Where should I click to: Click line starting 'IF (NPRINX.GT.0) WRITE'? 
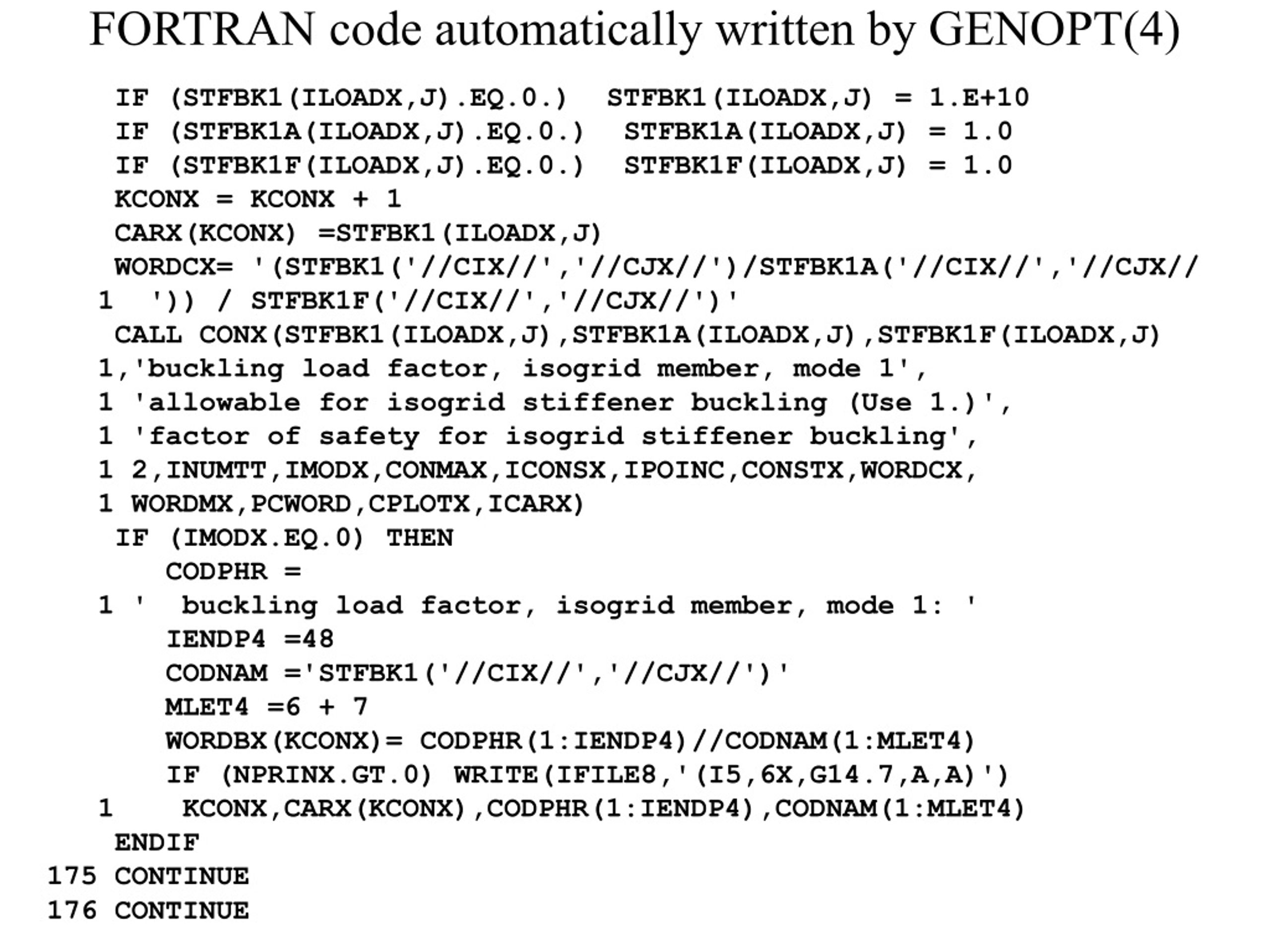point(587,774)
